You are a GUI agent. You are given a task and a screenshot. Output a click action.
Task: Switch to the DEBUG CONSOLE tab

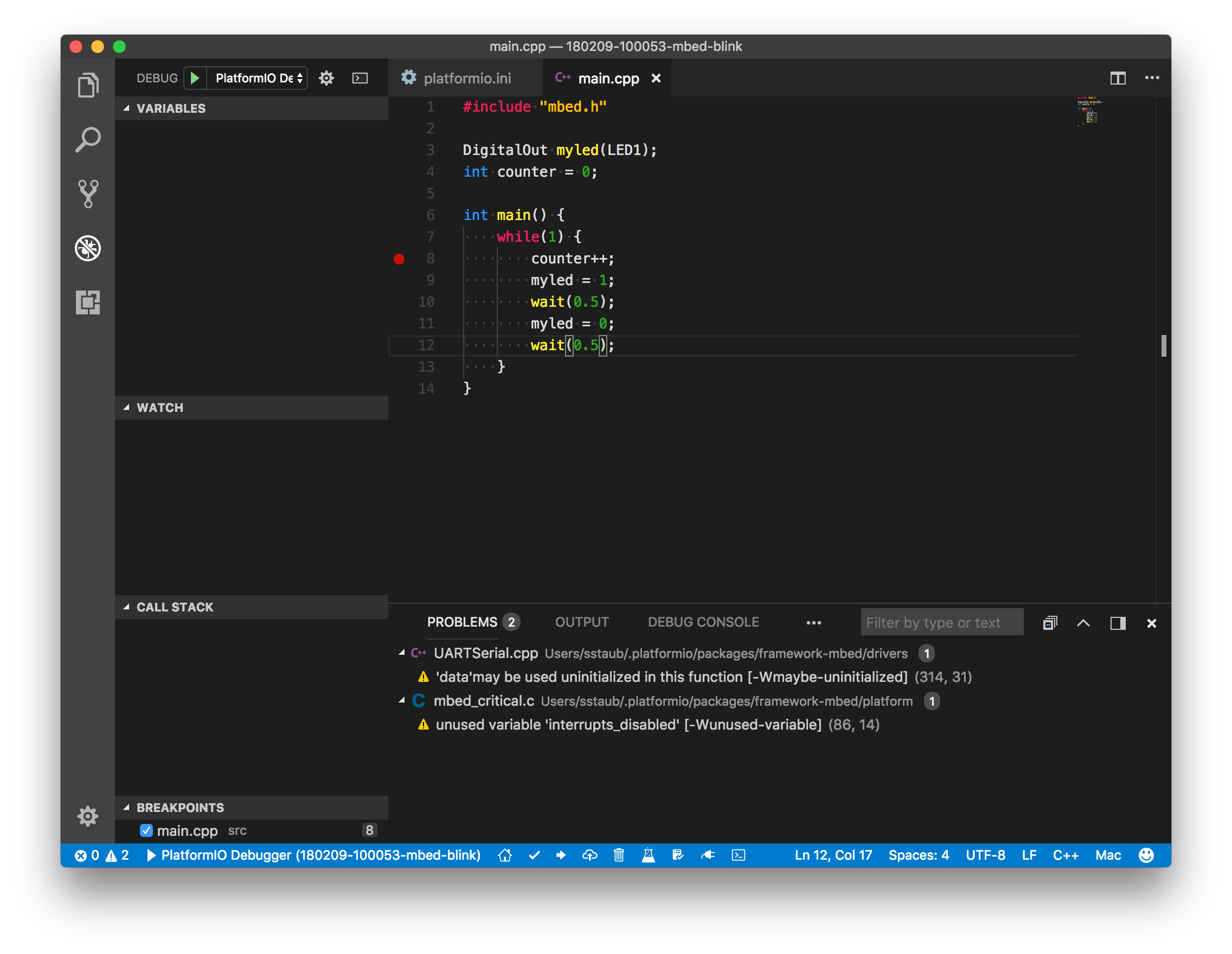(703, 622)
